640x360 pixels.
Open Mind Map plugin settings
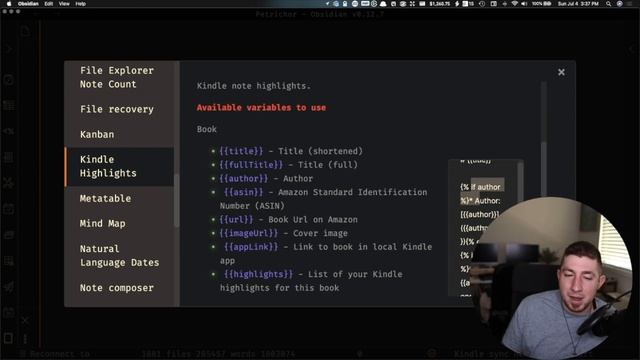pyautogui.click(x=102, y=224)
